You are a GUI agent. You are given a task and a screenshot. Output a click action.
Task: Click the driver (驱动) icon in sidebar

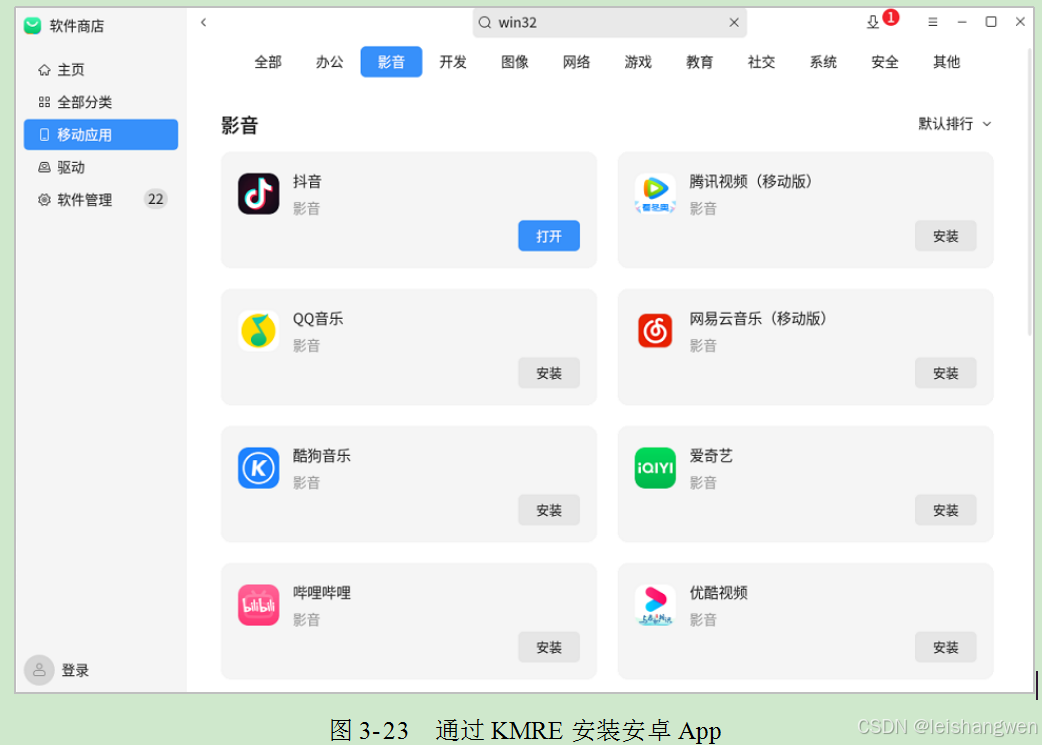pyautogui.click(x=44, y=167)
